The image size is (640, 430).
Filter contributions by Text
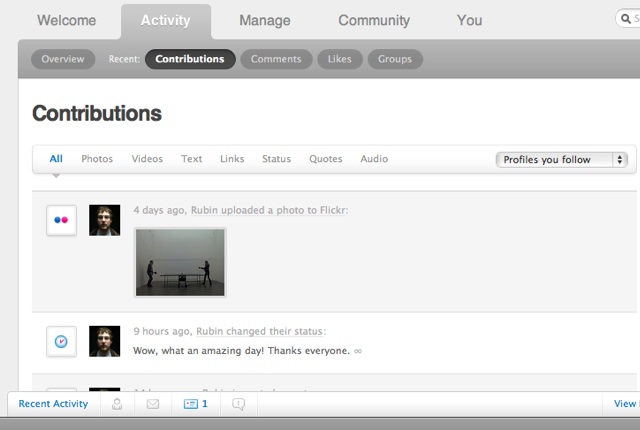point(191,159)
